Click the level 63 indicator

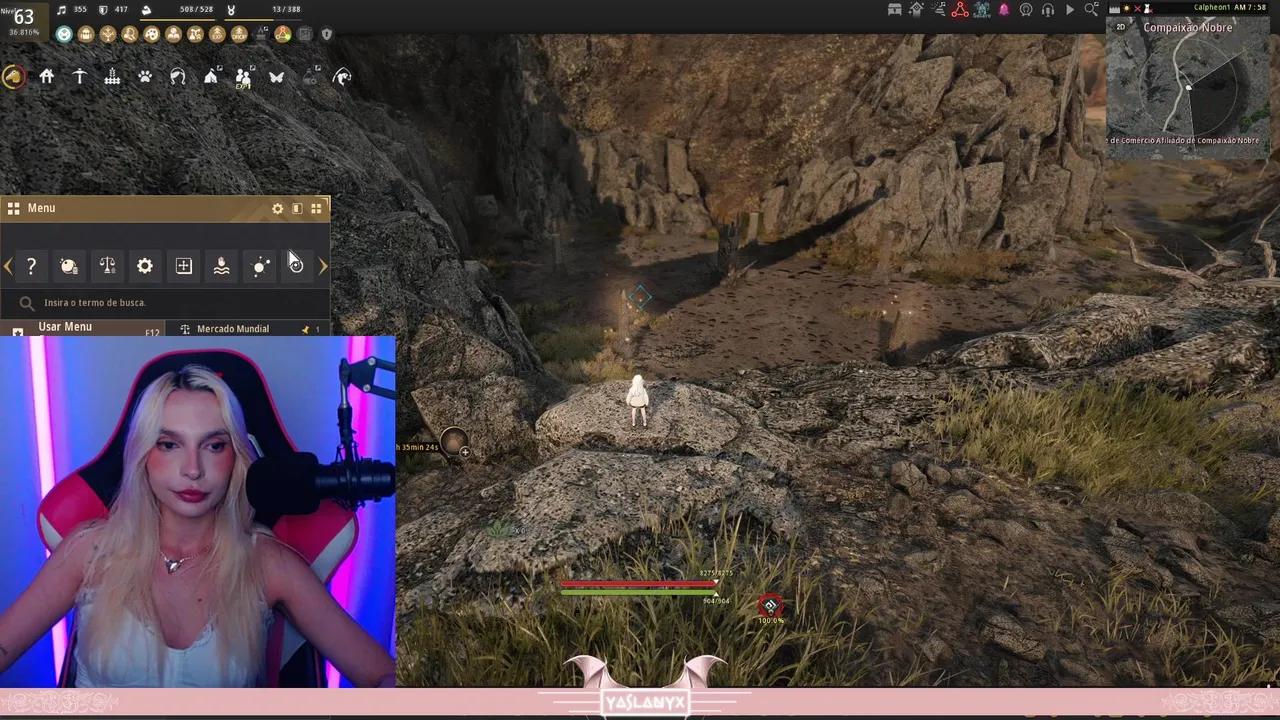coord(23,16)
